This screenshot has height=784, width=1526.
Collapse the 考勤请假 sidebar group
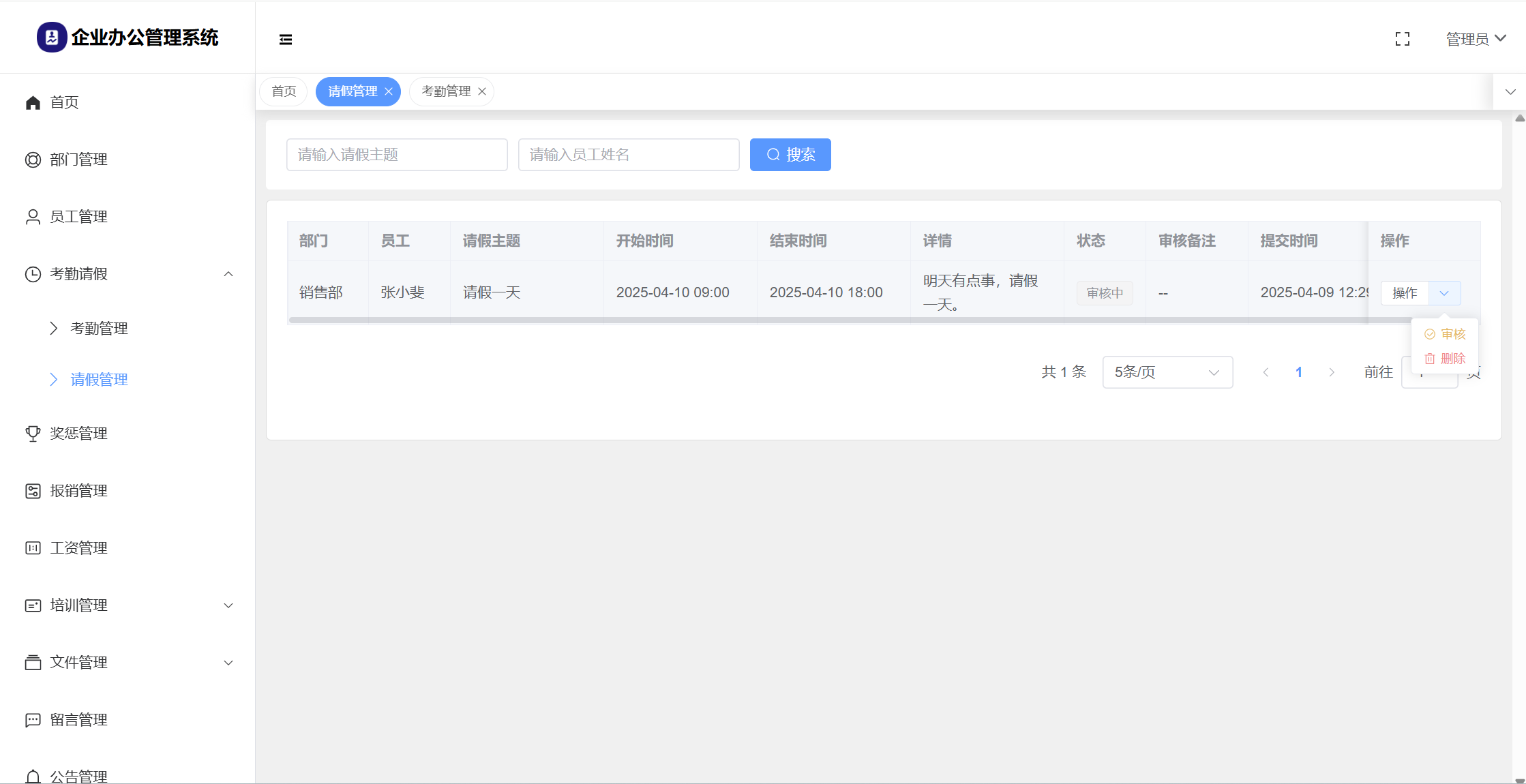pos(228,275)
